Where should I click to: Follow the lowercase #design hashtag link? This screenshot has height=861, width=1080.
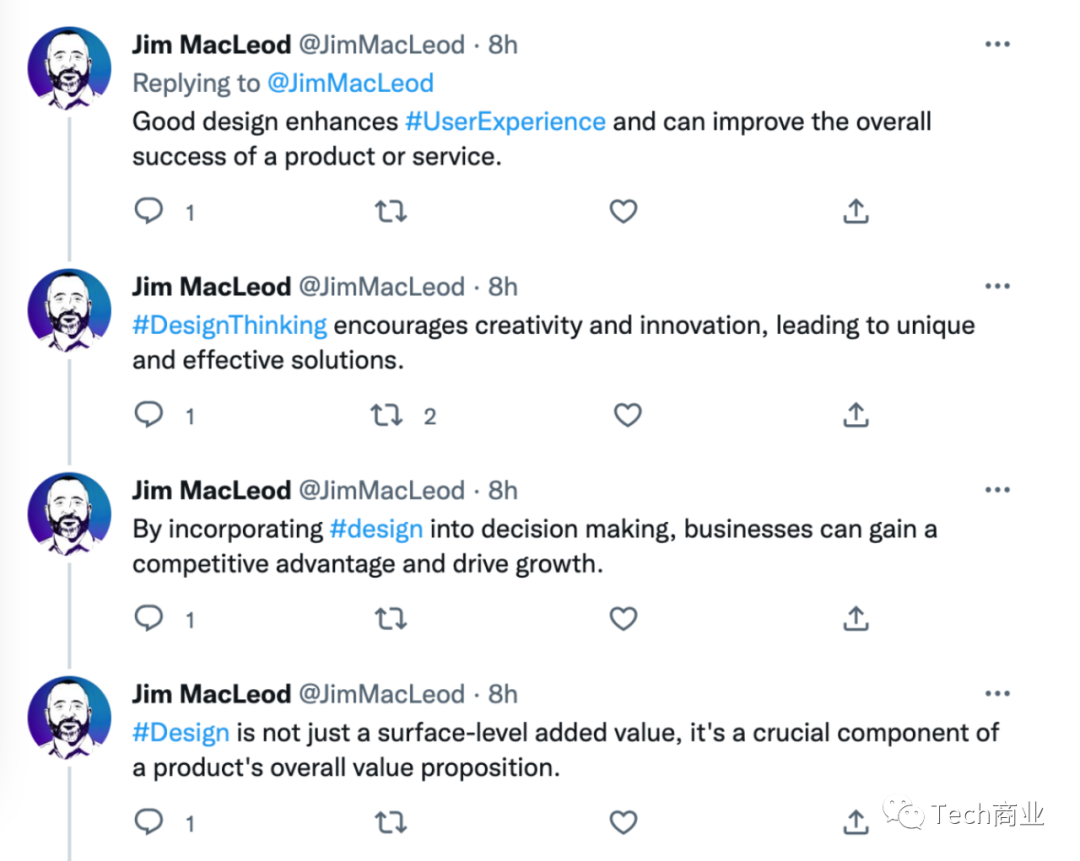(x=376, y=529)
